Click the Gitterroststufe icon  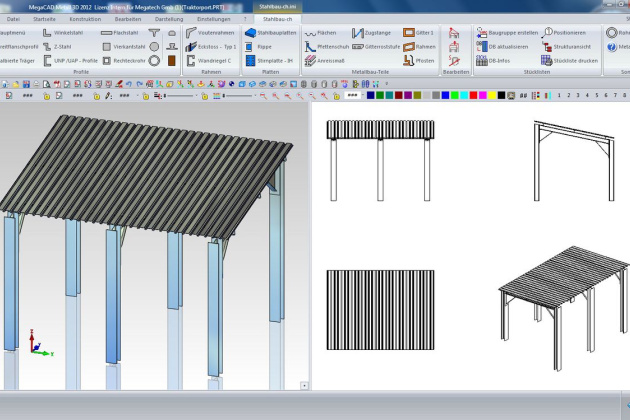375,46
